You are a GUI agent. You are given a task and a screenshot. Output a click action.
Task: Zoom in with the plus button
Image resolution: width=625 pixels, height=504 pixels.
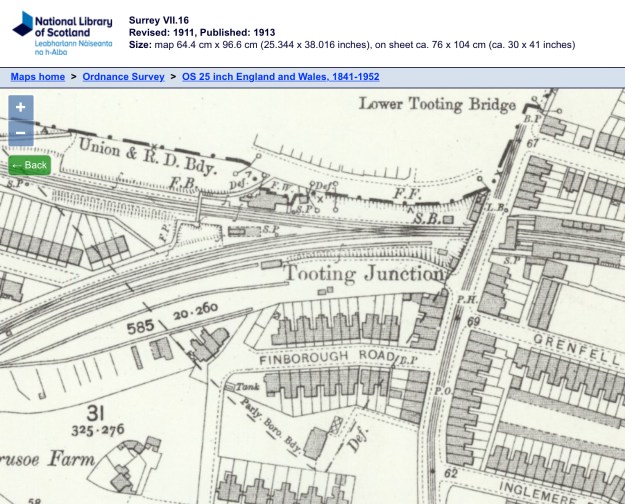[21, 107]
